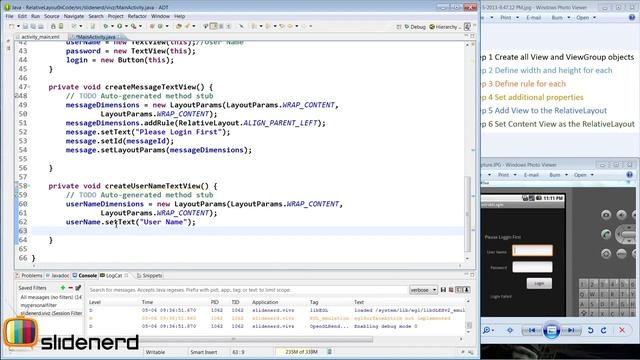Click the userName.setText code line
The image size is (640, 360).
click(131, 222)
